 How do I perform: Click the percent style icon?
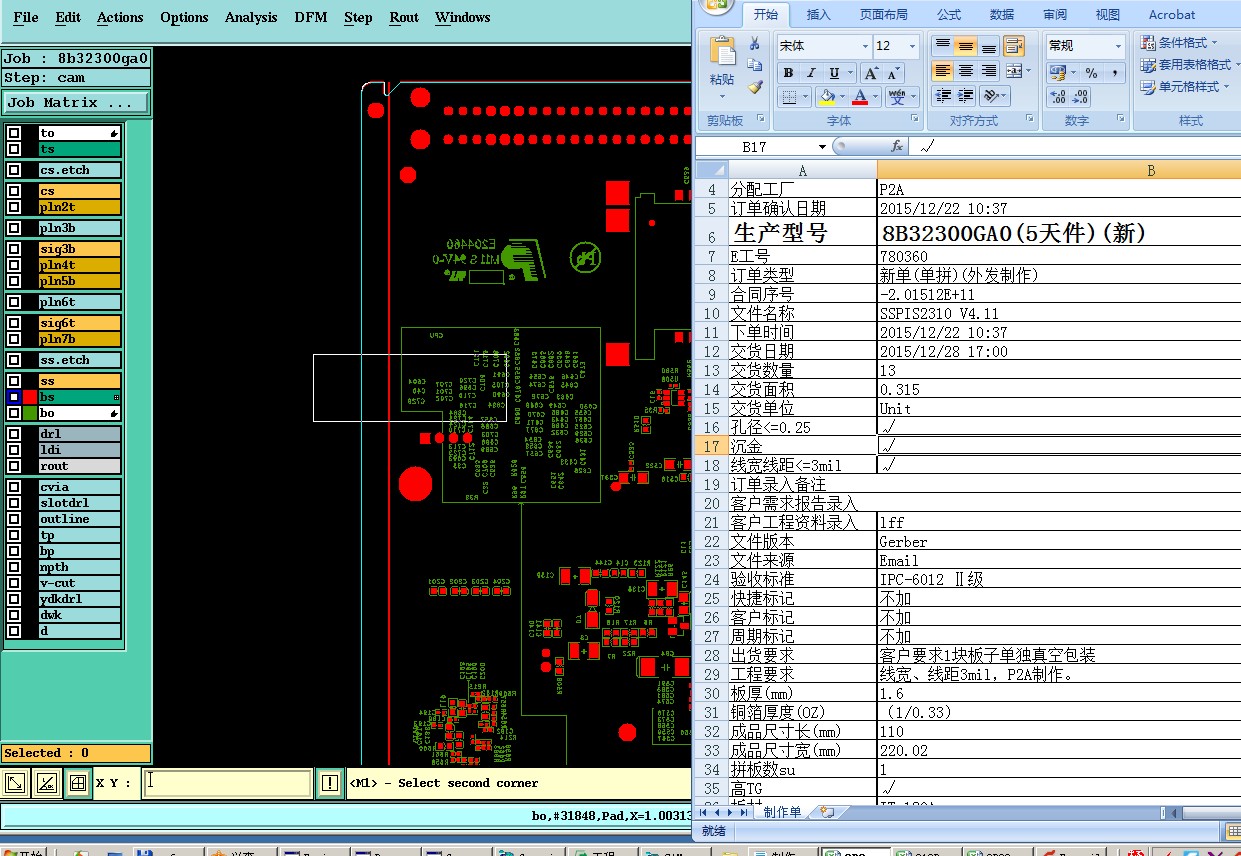click(x=1091, y=73)
